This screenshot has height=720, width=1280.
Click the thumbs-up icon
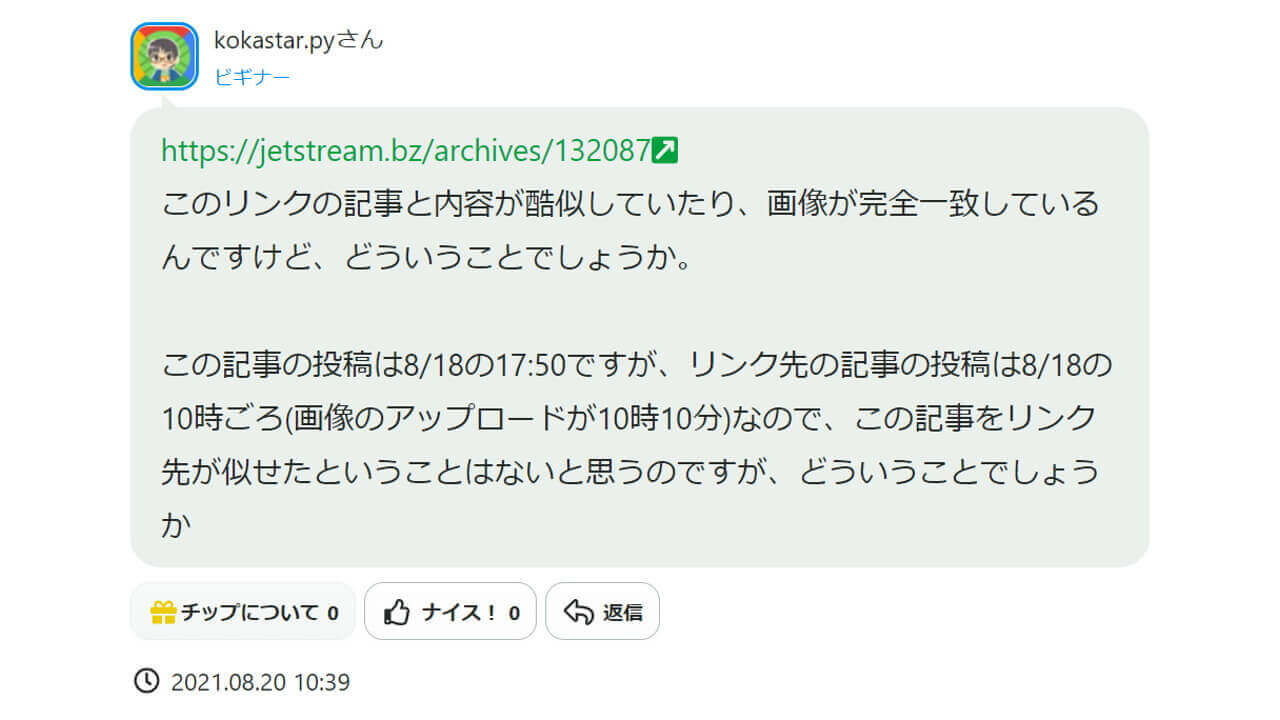click(x=398, y=612)
